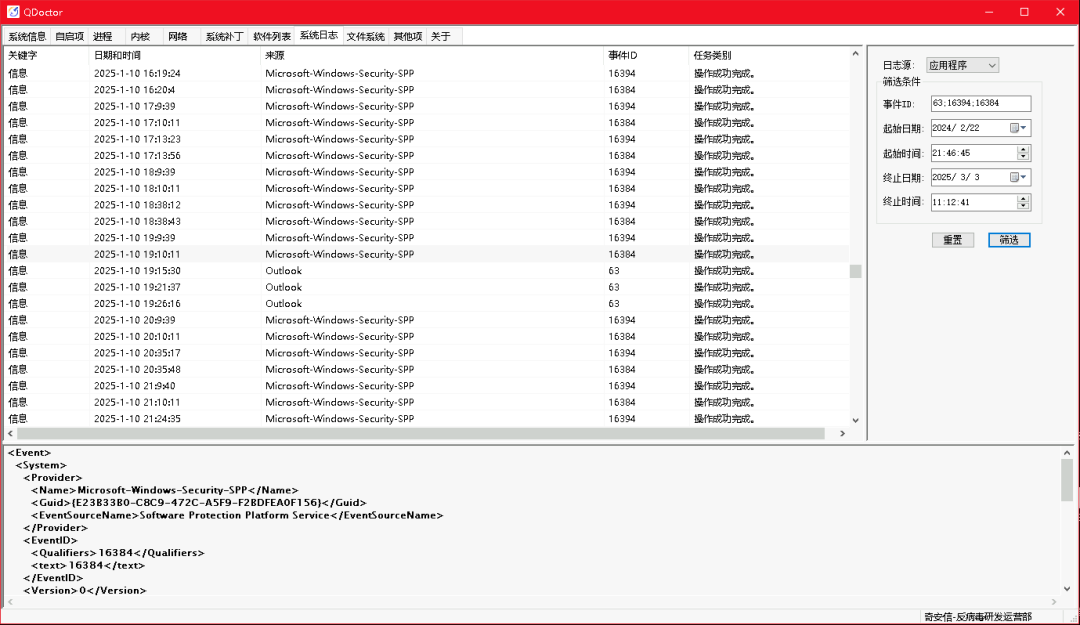Viewport: 1080px width, 625px height.
Task: Select the 系统日志 tab
Action: (319, 35)
